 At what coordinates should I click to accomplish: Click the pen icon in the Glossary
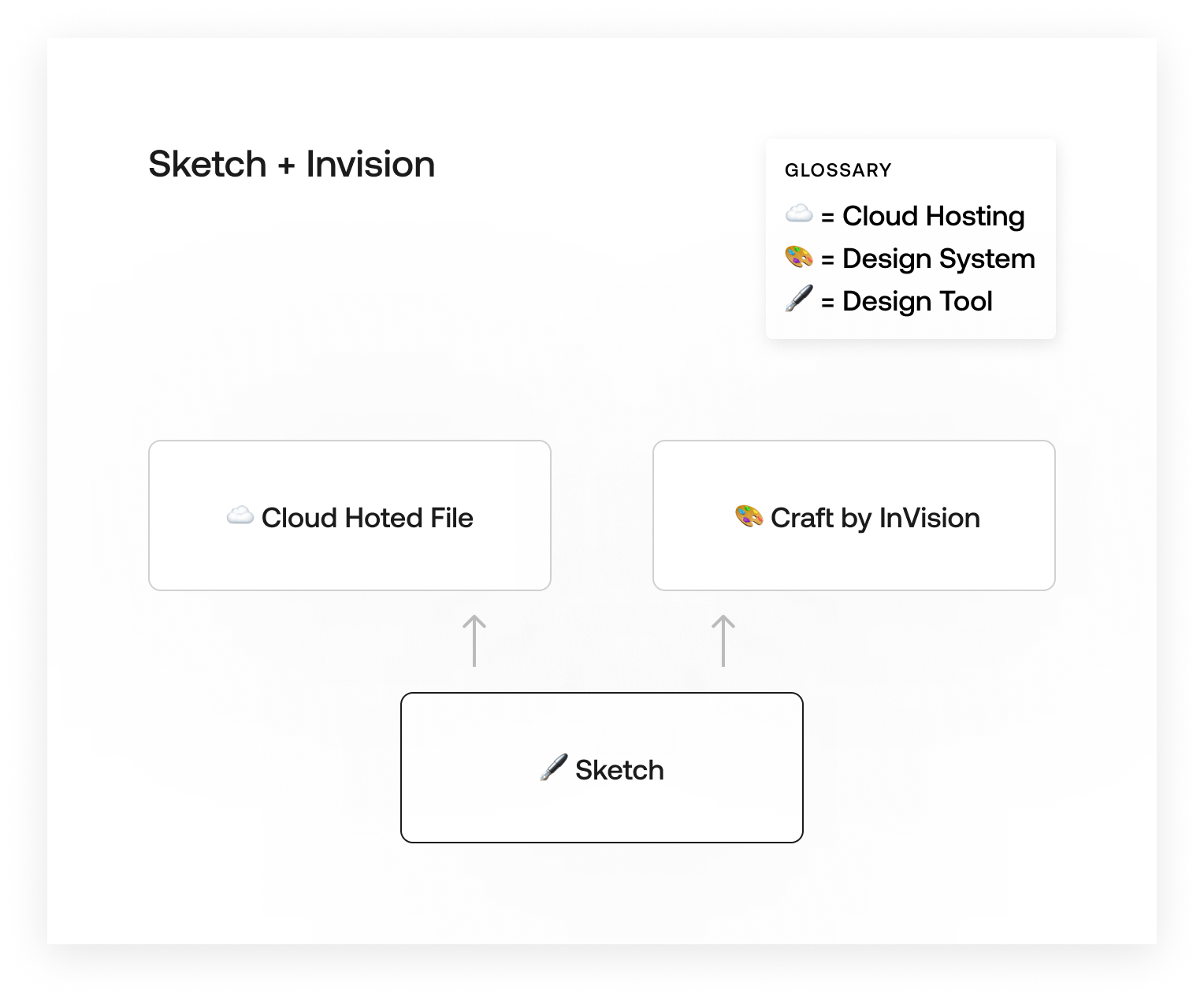(x=799, y=300)
